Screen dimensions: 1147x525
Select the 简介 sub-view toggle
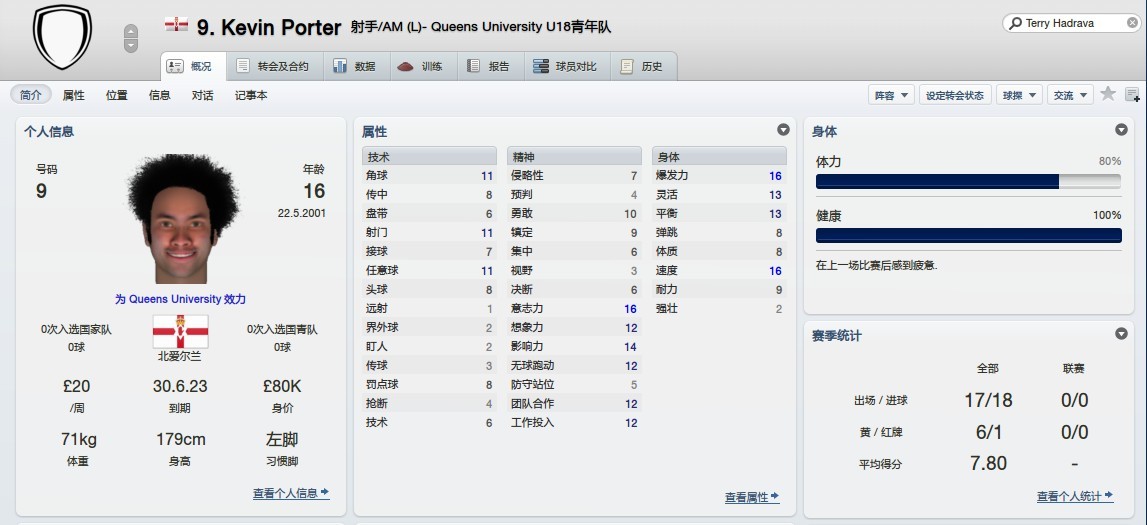pyautogui.click(x=31, y=95)
